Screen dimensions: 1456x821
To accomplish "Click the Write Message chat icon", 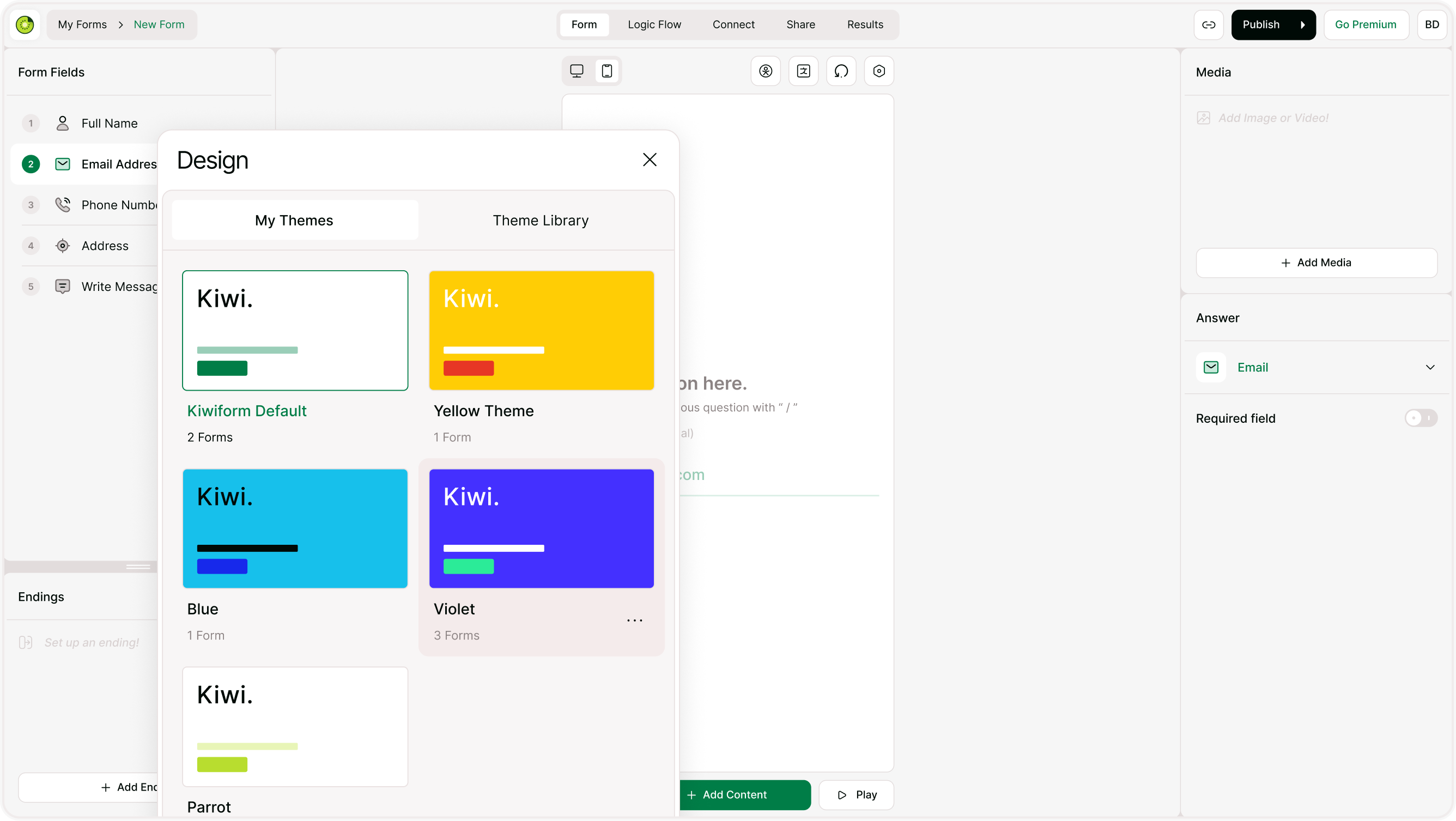I will (x=62, y=287).
